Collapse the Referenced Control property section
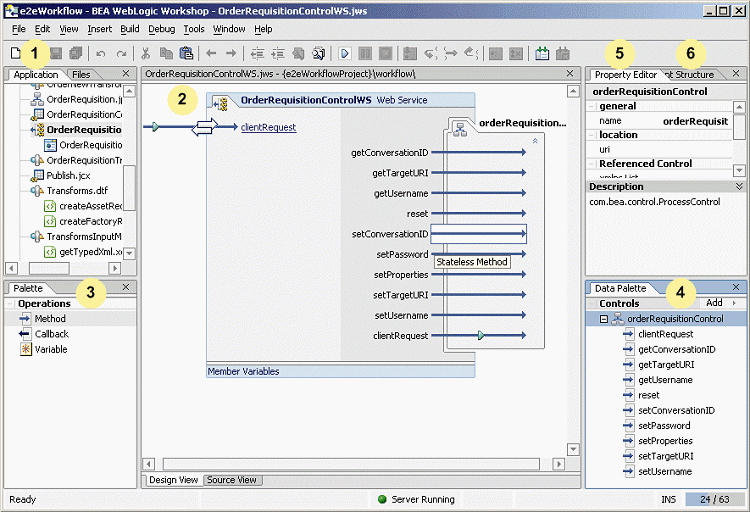Screen dimensions: 750x512 click(x=592, y=164)
